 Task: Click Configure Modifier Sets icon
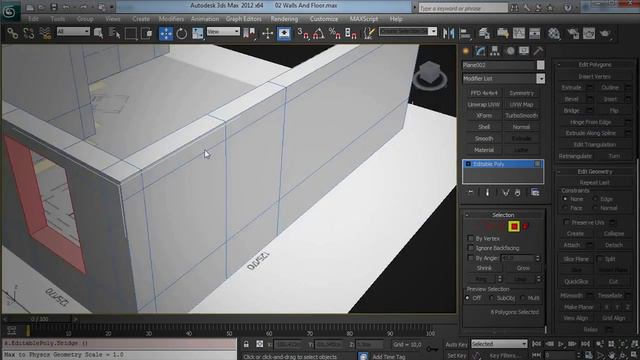535,192
